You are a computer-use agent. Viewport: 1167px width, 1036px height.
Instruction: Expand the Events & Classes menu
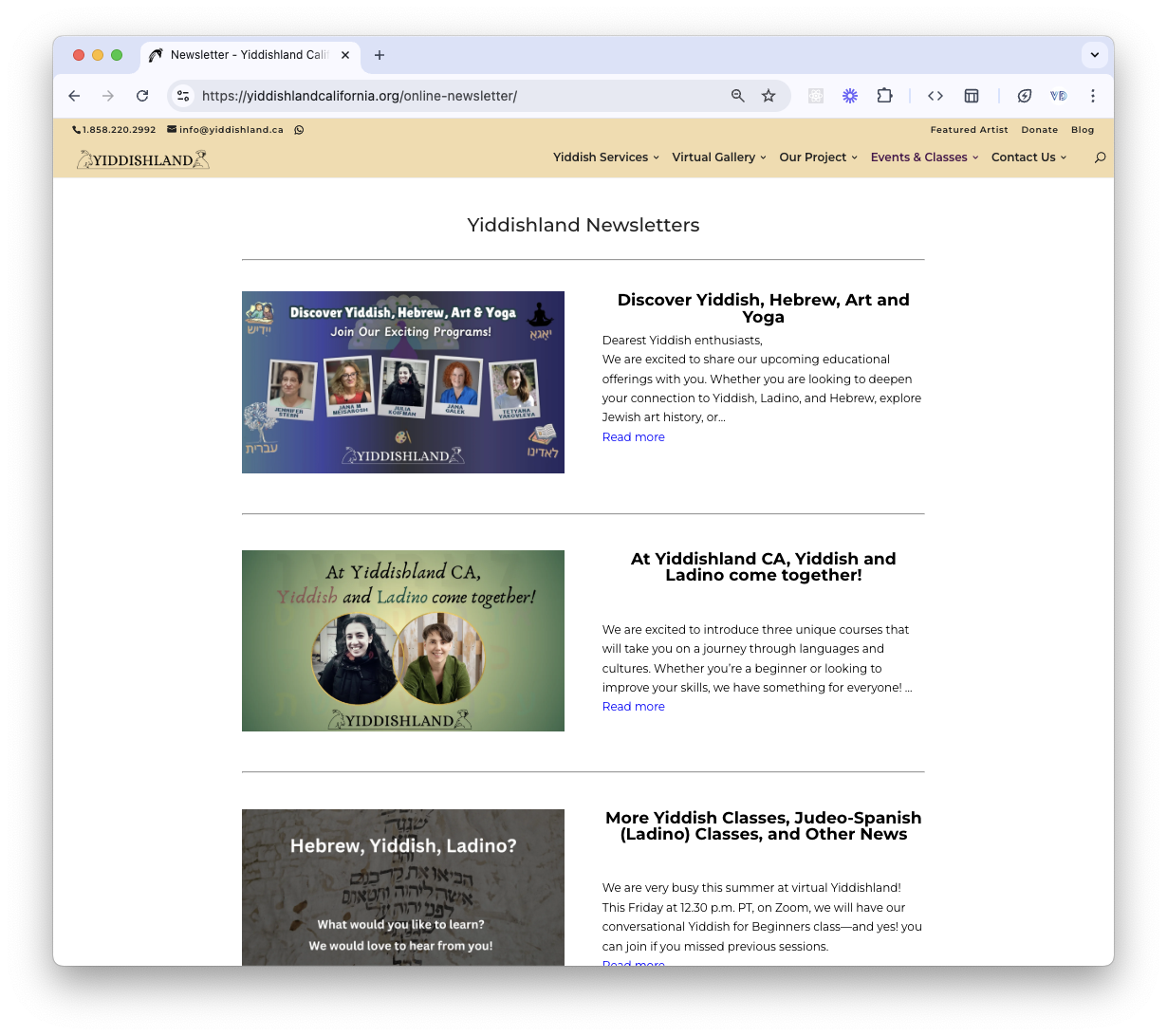[x=924, y=157]
